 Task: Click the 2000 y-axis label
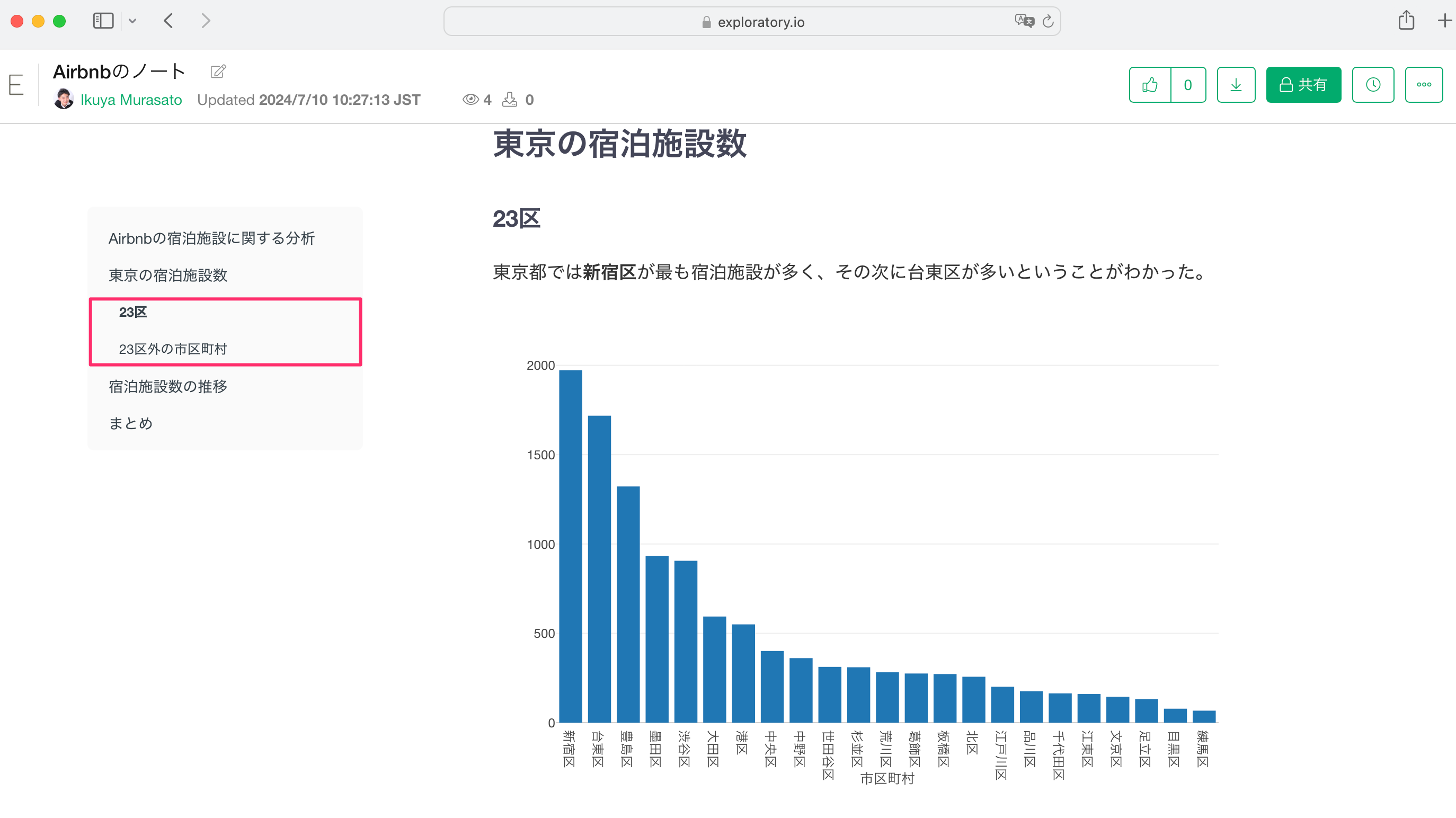(541, 365)
